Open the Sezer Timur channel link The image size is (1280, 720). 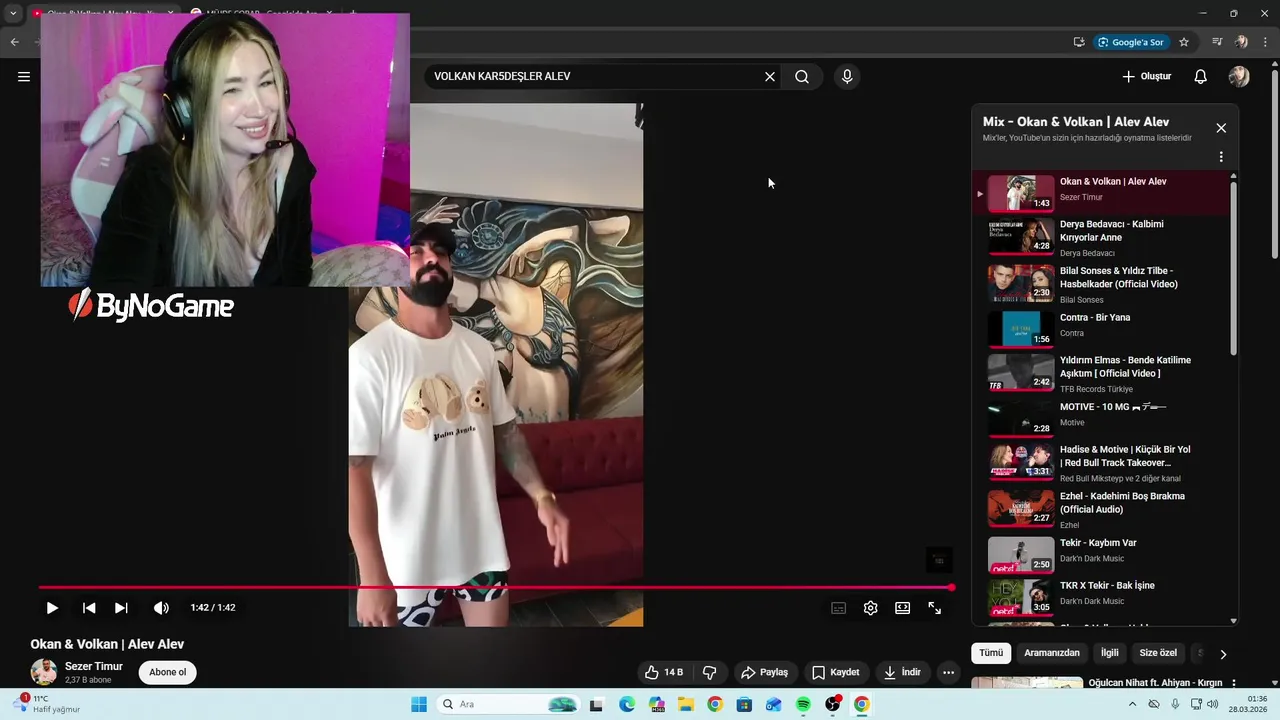[94, 666]
